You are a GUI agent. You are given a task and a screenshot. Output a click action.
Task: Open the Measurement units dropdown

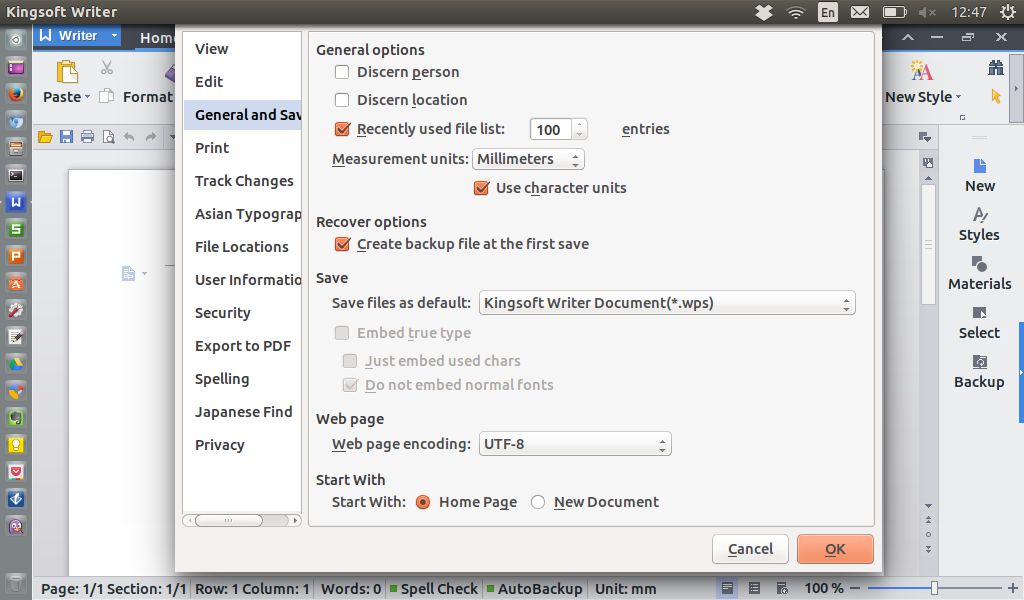pyautogui.click(x=528, y=159)
